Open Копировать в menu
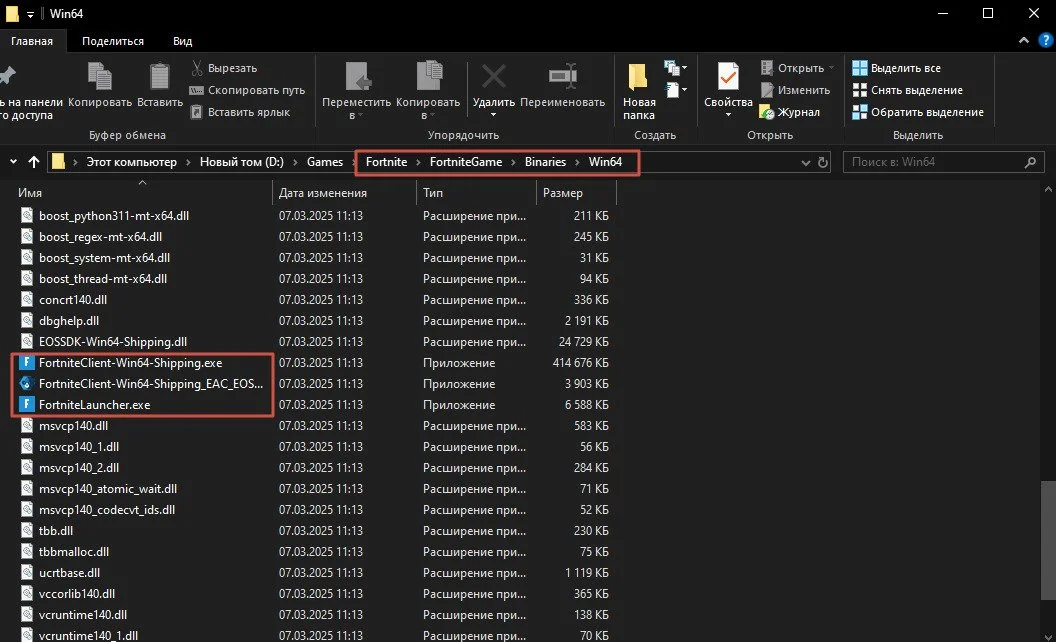This screenshot has height=642, width=1056. pos(428,92)
